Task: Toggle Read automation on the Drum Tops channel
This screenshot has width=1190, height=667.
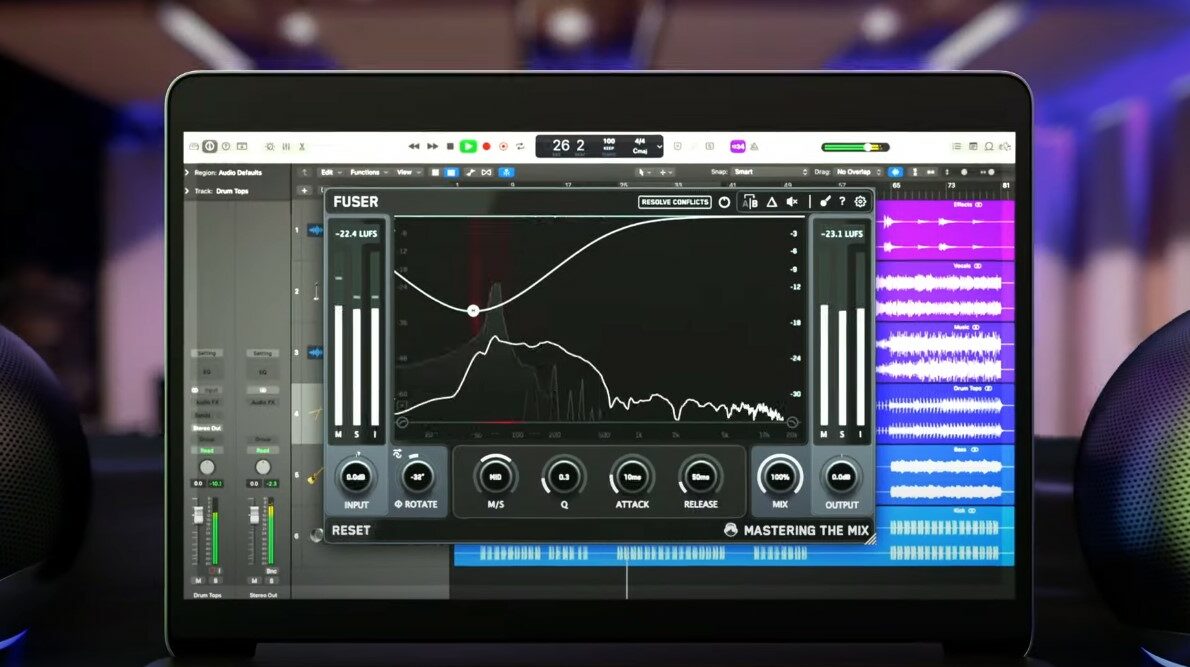Action: pos(208,450)
